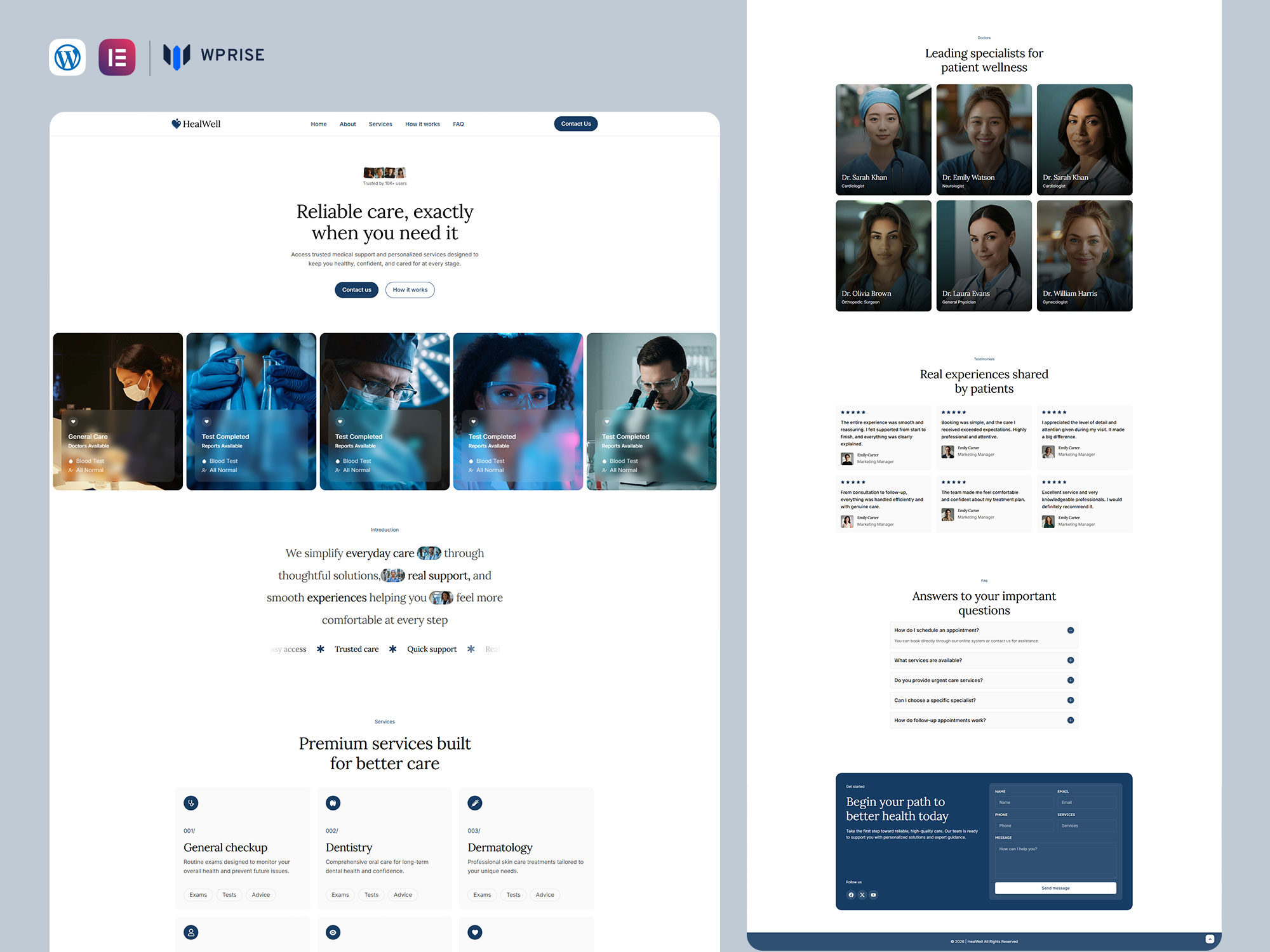
Task: Collapse the schedule an appointment question
Action: pyautogui.click(x=1071, y=630)
